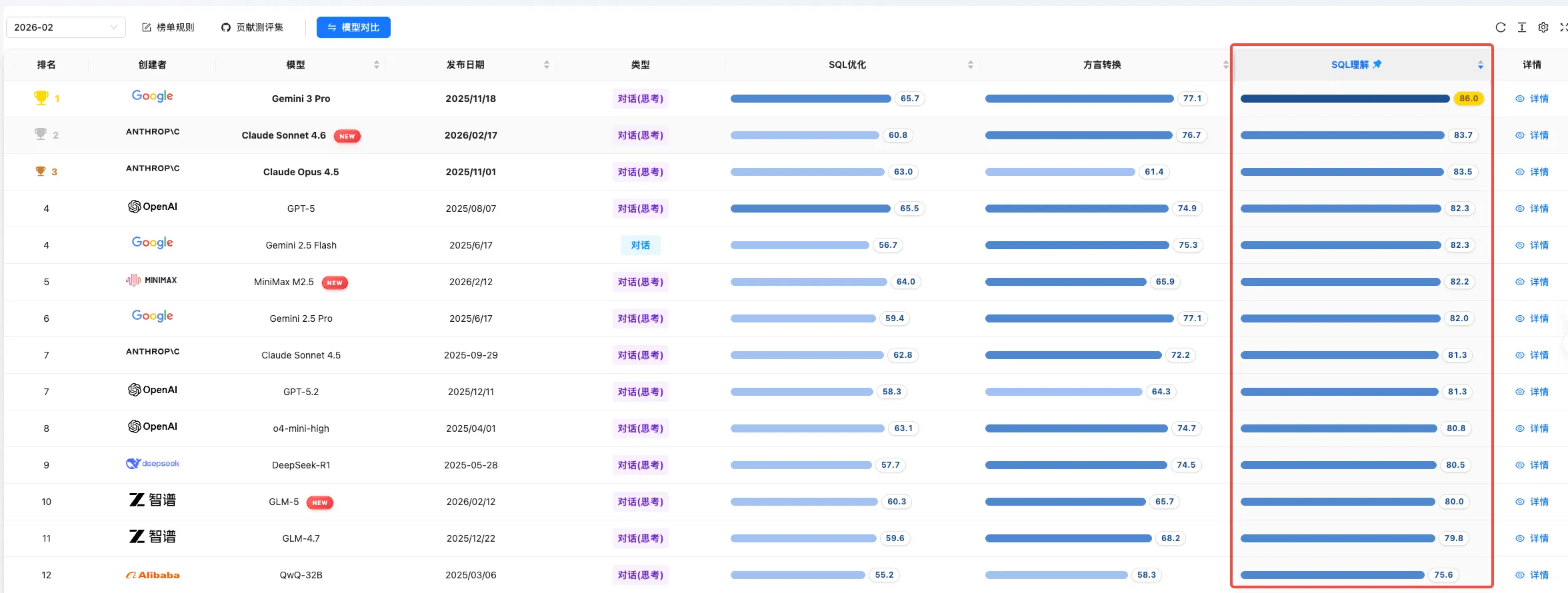Open the 贡献测评集 GitHub item
This screenshot has width=1568, height=593.
click(252, 27)
